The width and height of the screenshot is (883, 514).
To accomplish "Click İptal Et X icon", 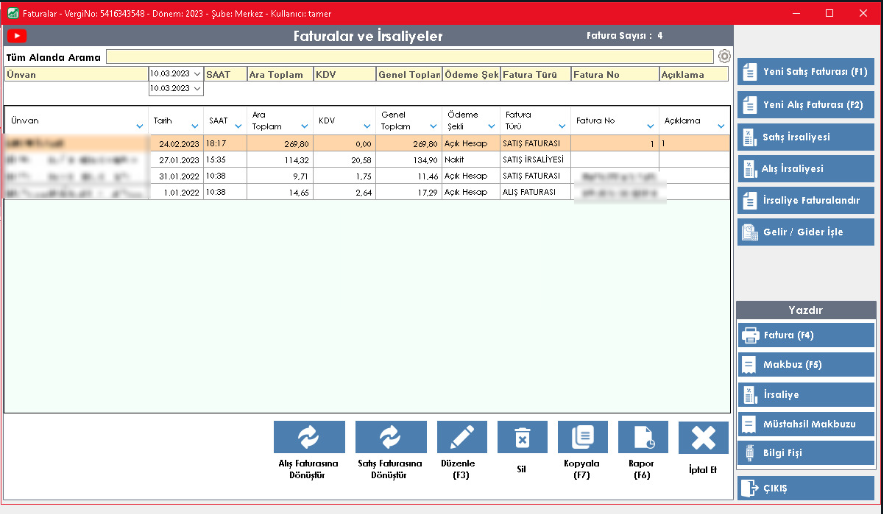I will point(703,437).
